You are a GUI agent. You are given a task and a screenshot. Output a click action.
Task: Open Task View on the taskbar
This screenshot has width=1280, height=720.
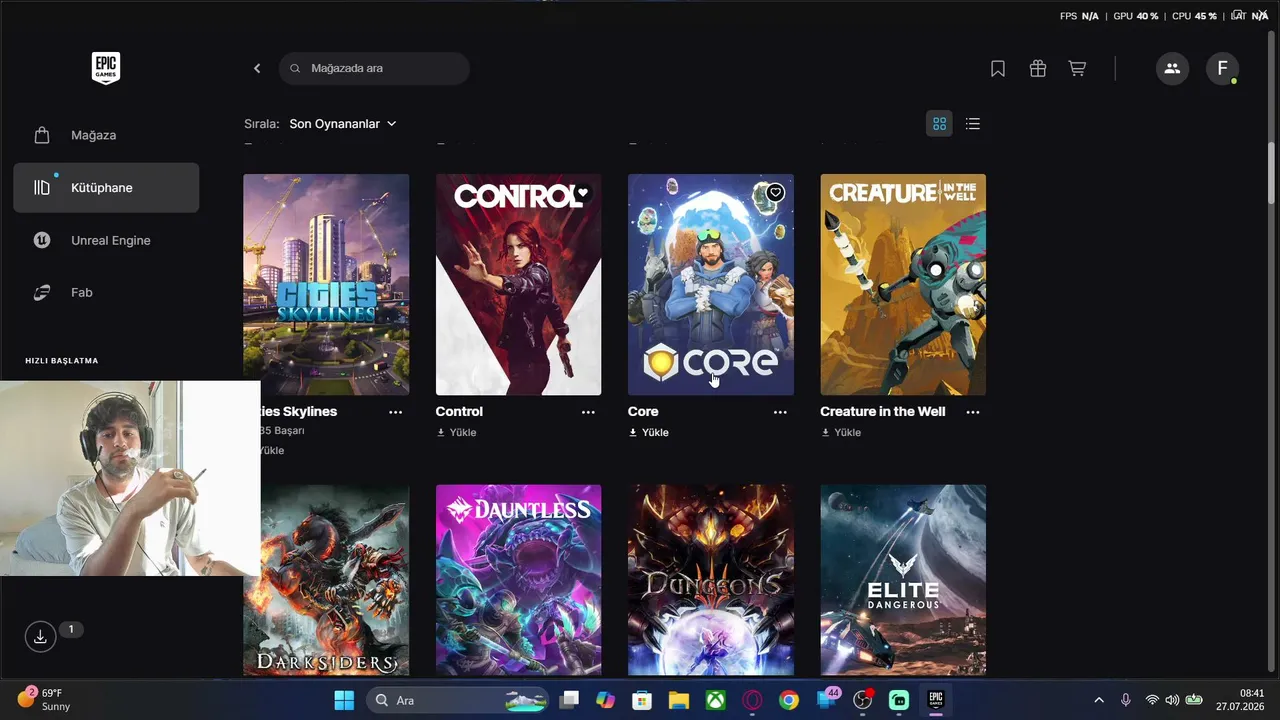click(x=569, y=700)
